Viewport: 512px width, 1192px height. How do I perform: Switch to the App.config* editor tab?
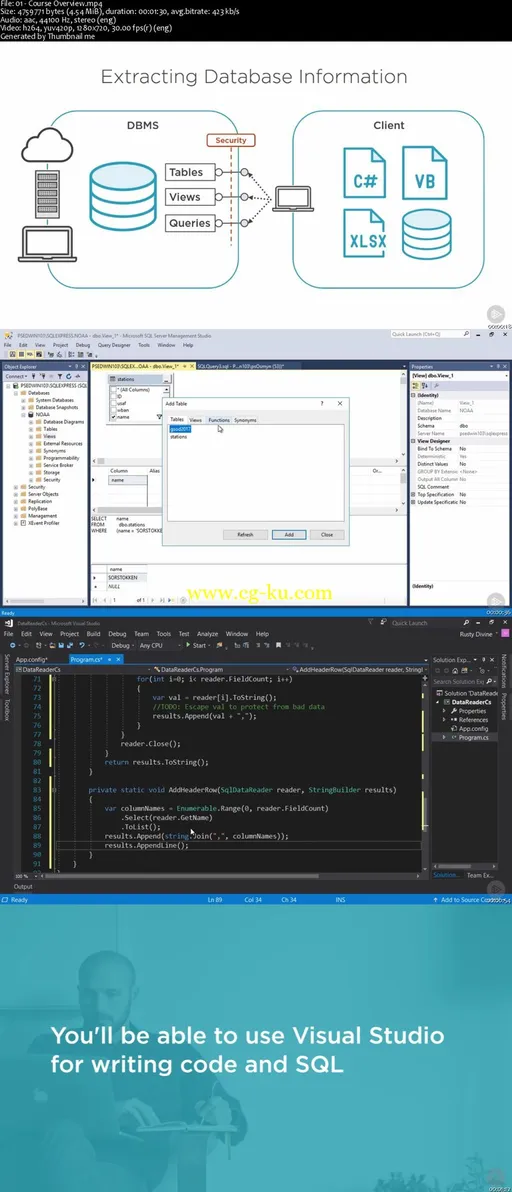click(x=32, y=659)
